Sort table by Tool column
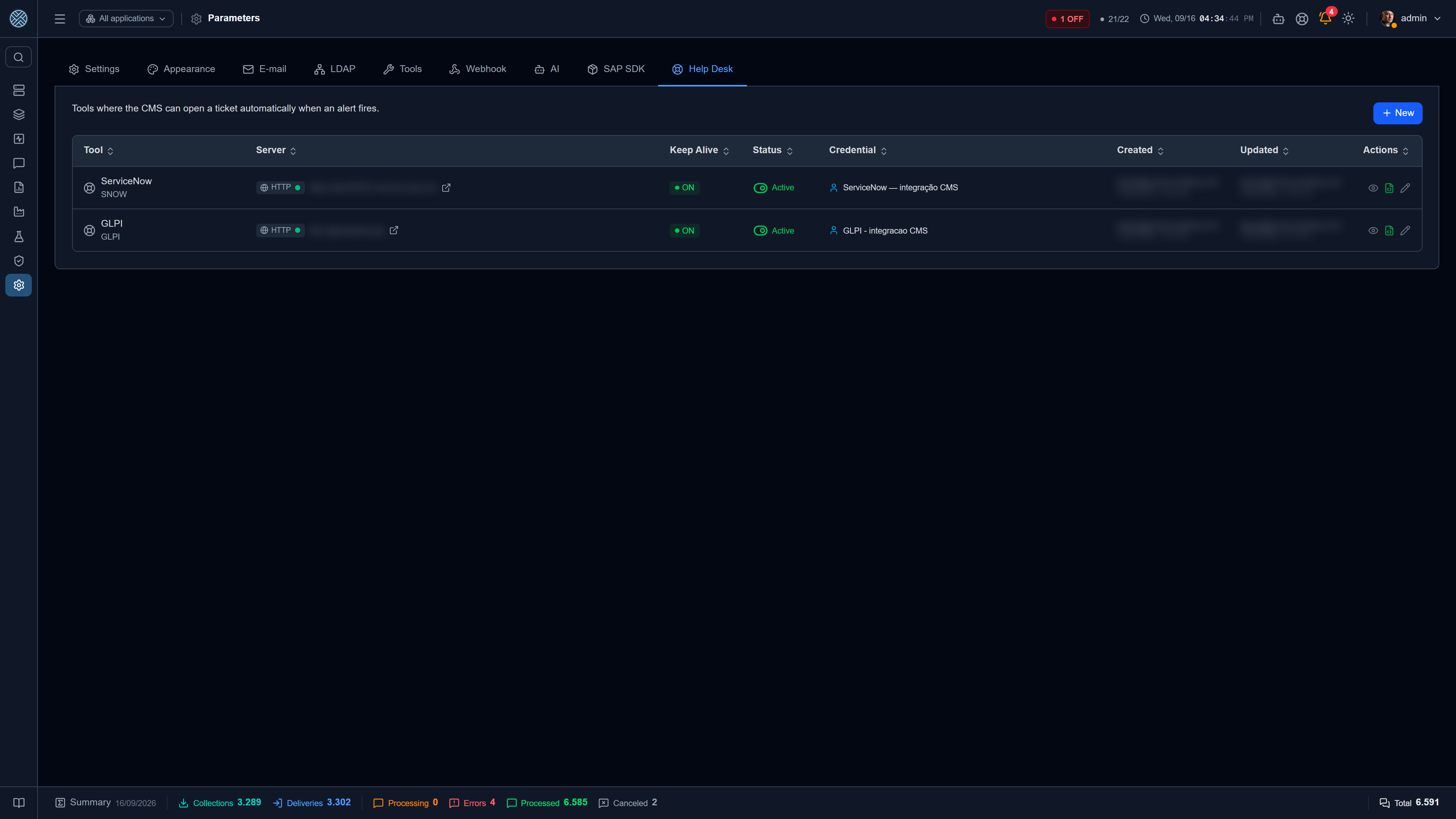Screen dimensions: 1456x819 (98, 151)
